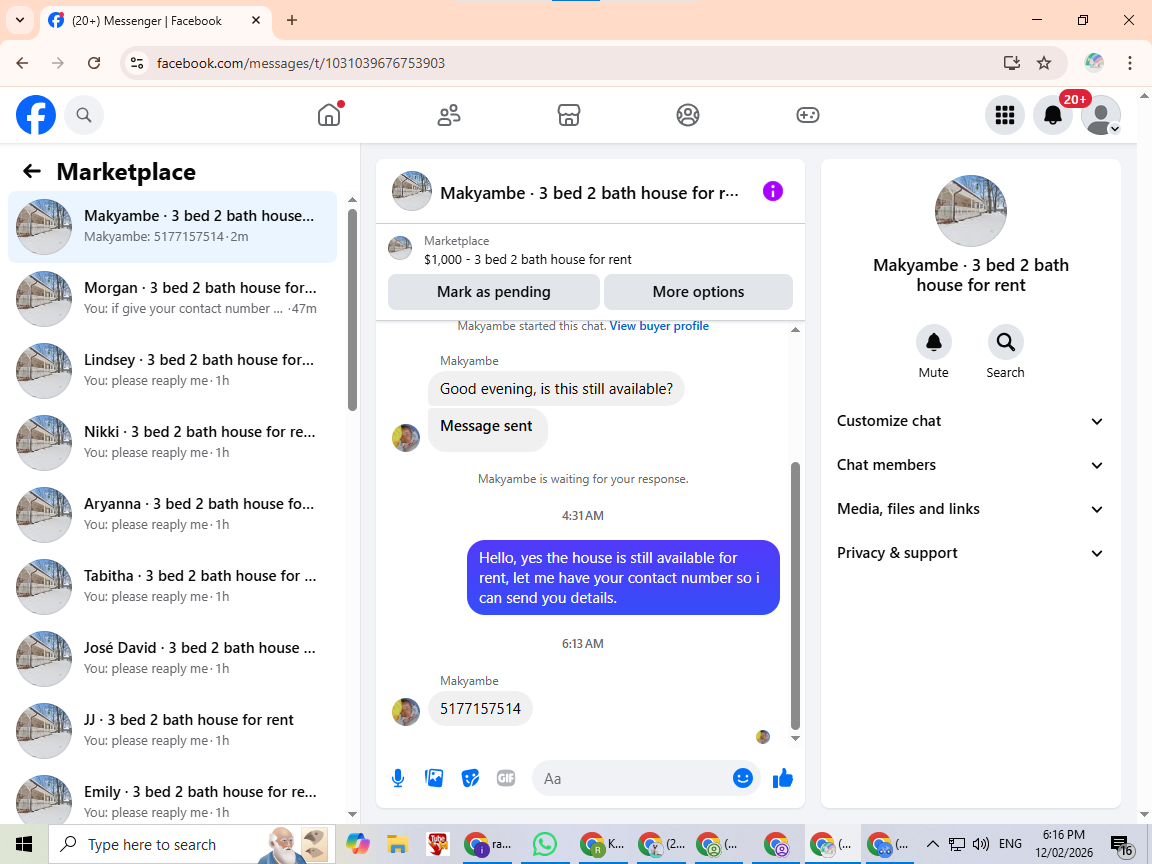The height and width of the screenshot is (864, 1152).
Task: Open the Aryanna conversation
Action: point(173,514)
